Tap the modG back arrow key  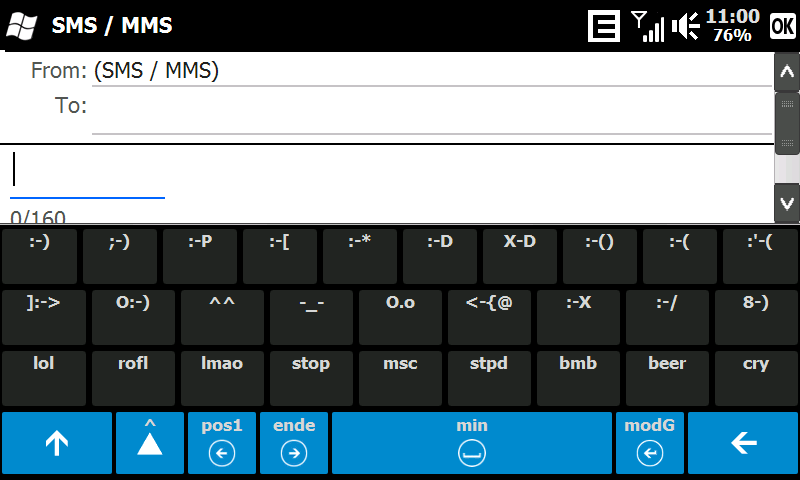click(649, 443)
